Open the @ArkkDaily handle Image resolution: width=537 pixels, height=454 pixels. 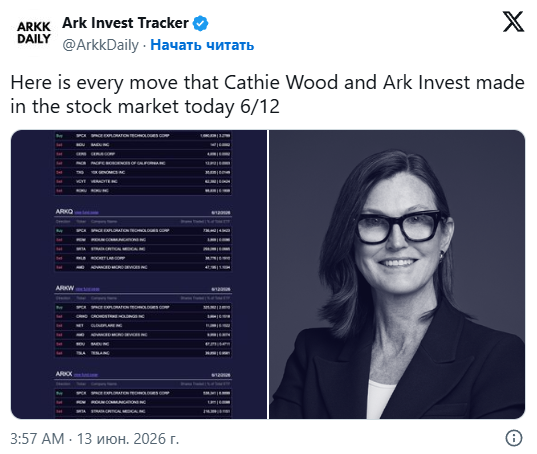[100, 45]
